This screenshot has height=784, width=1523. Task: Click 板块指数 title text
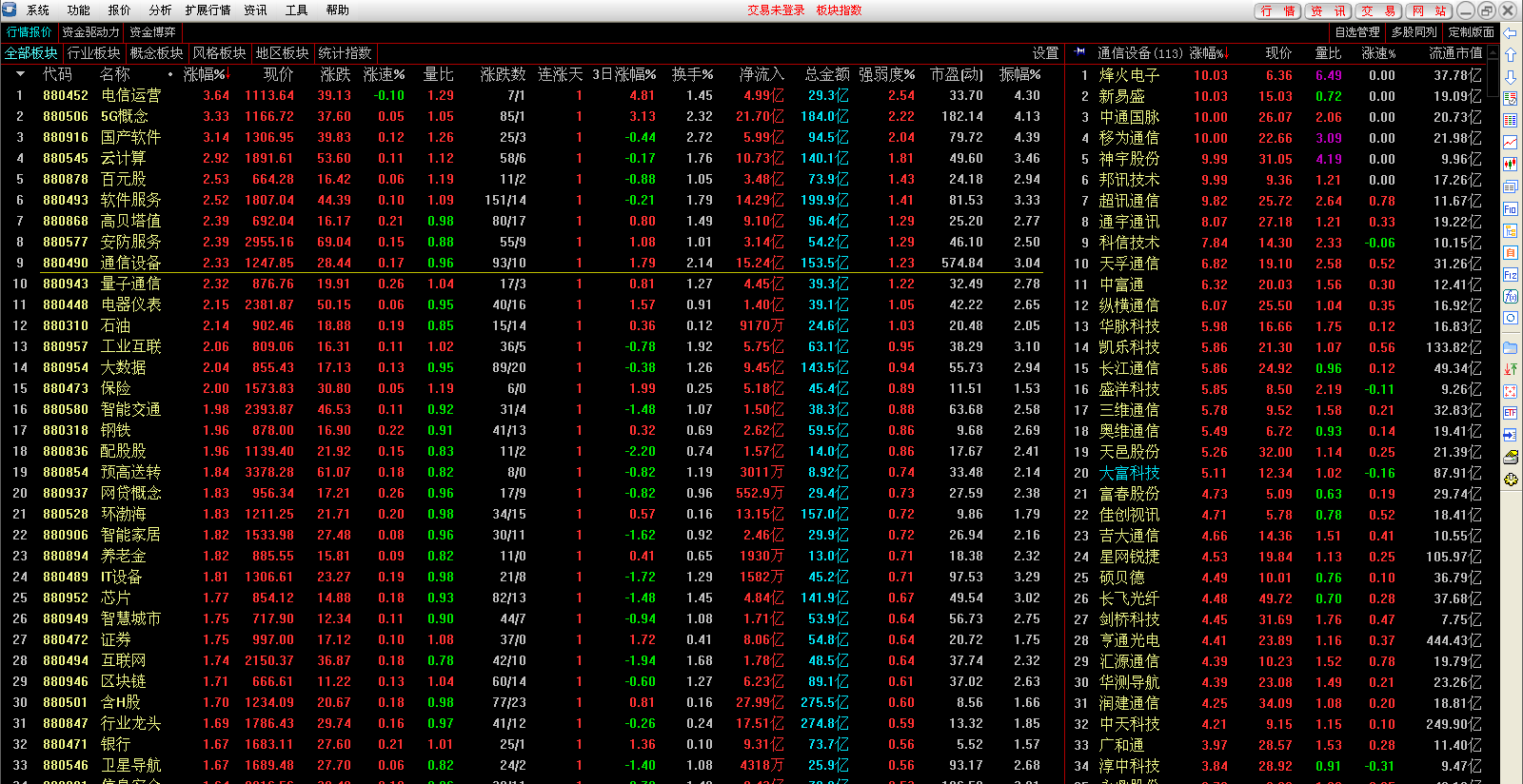pos(839,10)
